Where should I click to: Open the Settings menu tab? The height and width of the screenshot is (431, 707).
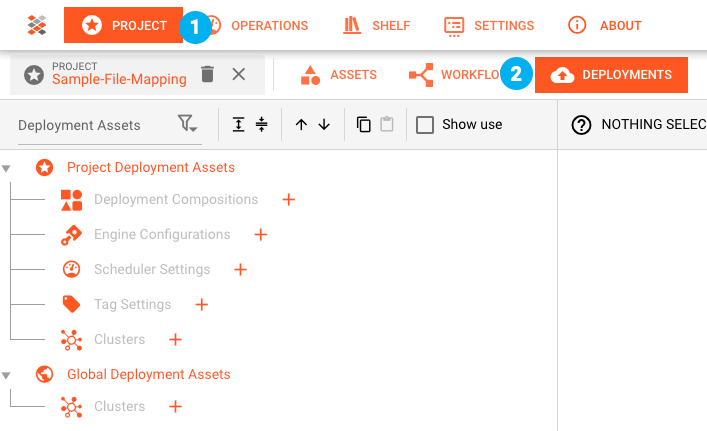[489, 25]
